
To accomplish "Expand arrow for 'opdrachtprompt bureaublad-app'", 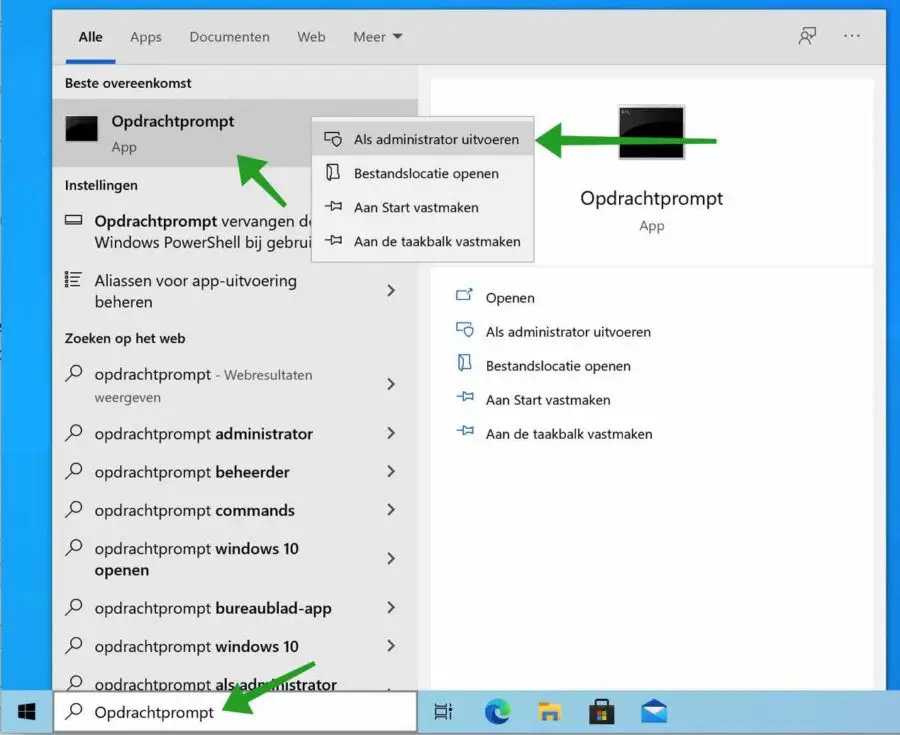I will (x=391, y=608).
